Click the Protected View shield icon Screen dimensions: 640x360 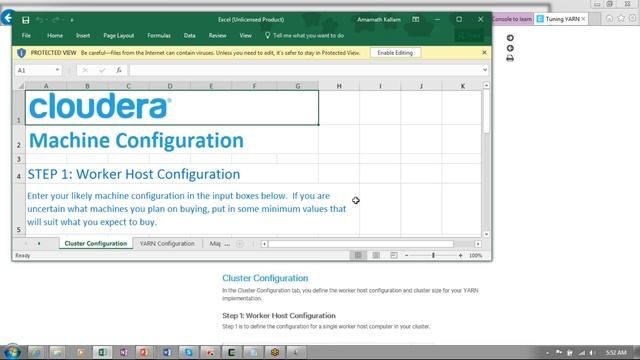tap(22, 53)
